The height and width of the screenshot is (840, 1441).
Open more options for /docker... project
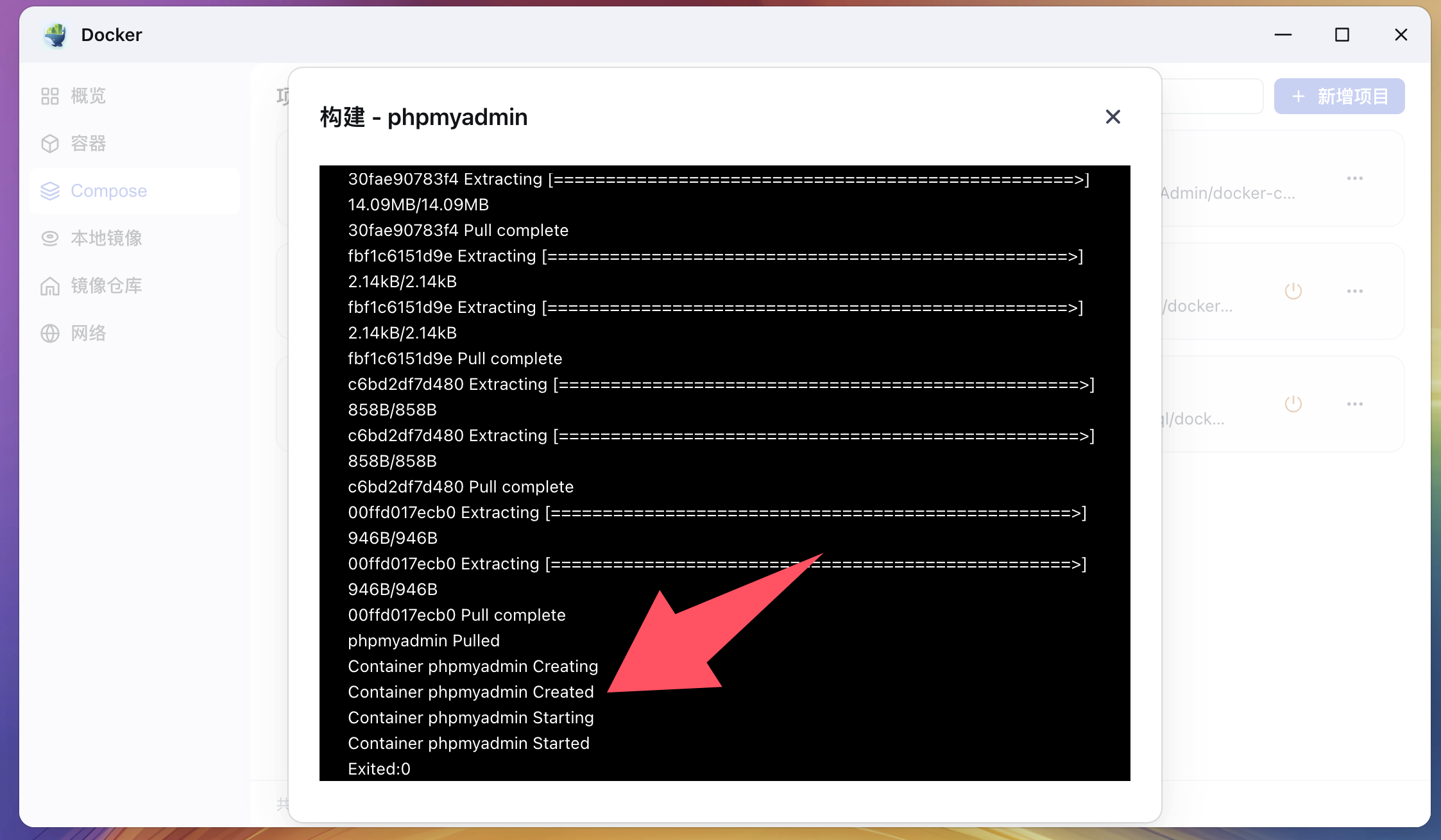click(1355, 291)
